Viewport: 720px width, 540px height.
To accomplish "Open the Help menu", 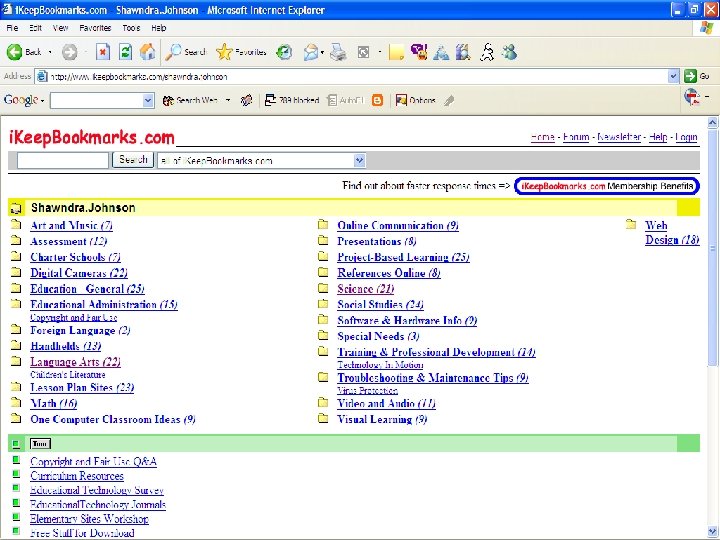I will tap(158, 28).
